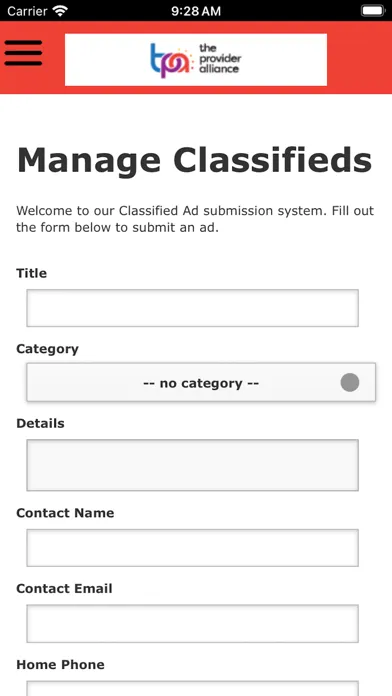This screenshot has width=392, height=696.
Task: Tap the 9:28 AM clock in status bar
Action: point(196,11)
